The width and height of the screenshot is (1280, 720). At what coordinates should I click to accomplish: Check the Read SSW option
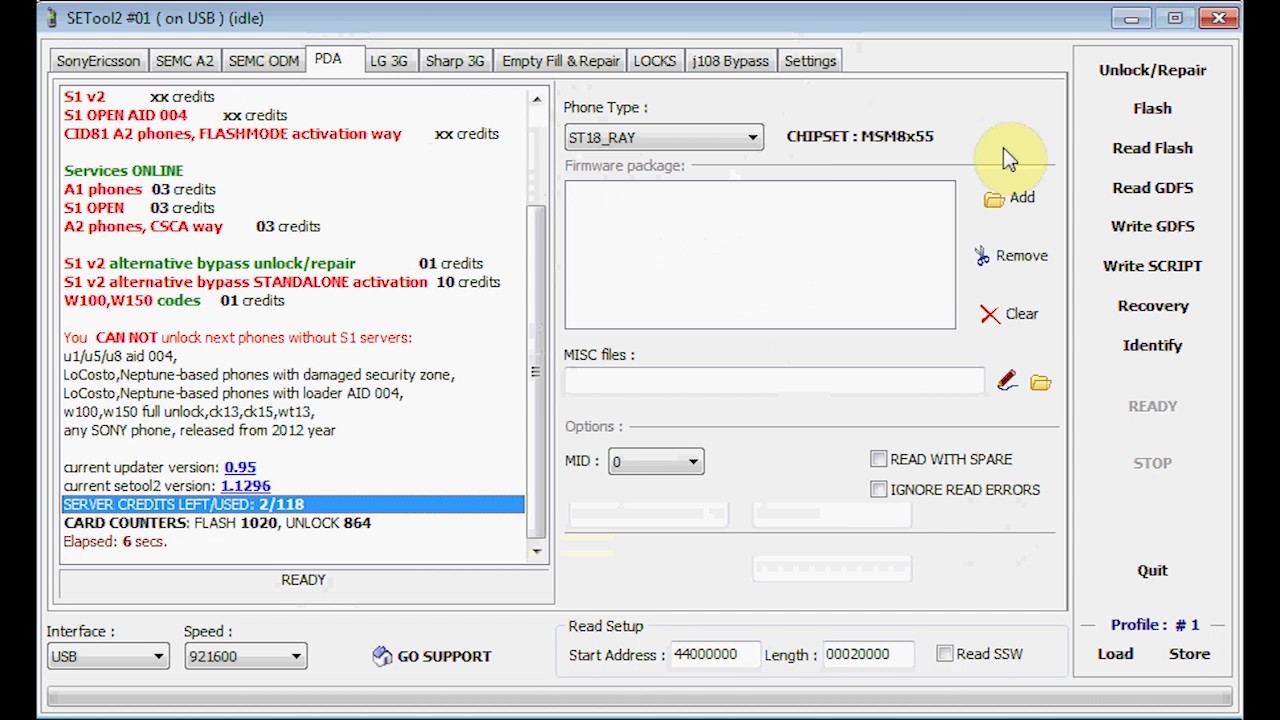pos(944,653)
